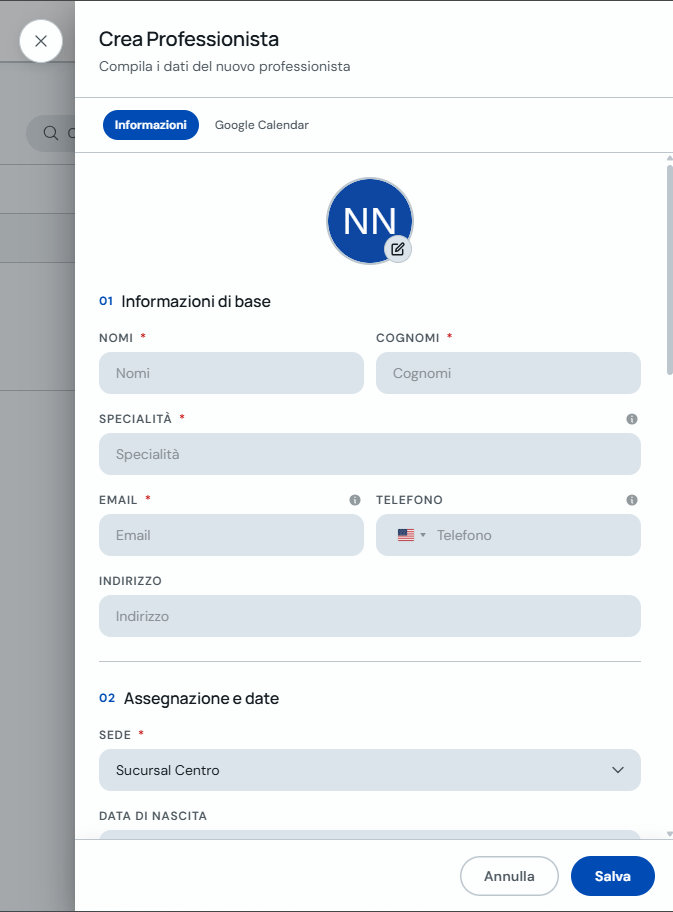Click the edit avatar pencil icon
The height and width of the screenshot is (912, 673).
click(398, 250)
